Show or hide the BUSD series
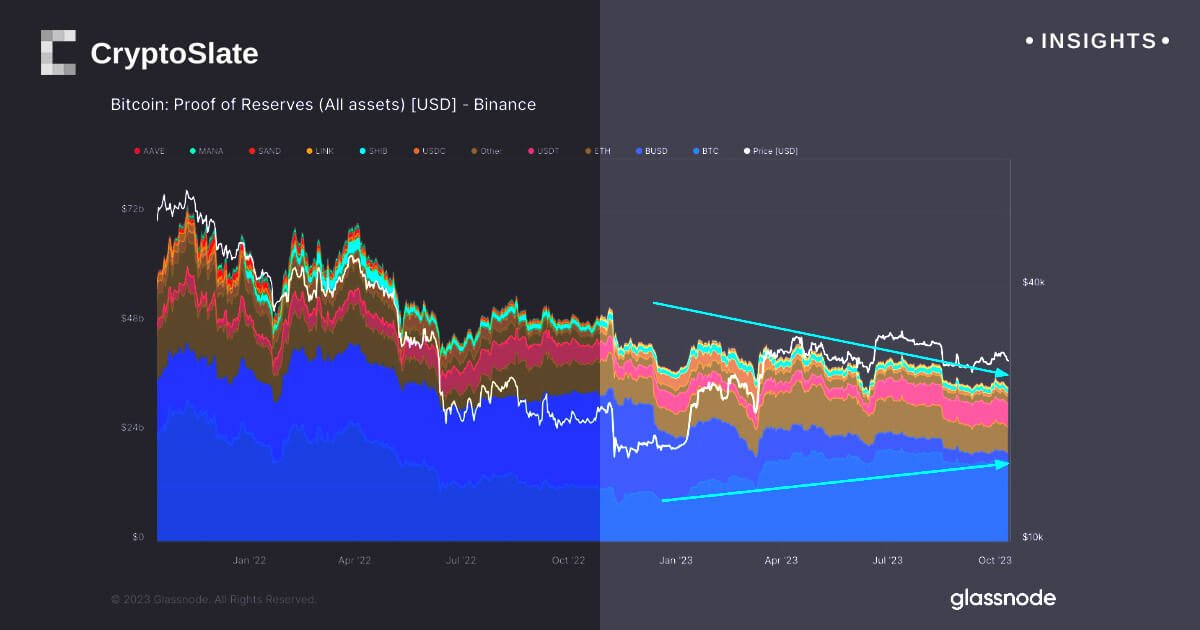 651,151
